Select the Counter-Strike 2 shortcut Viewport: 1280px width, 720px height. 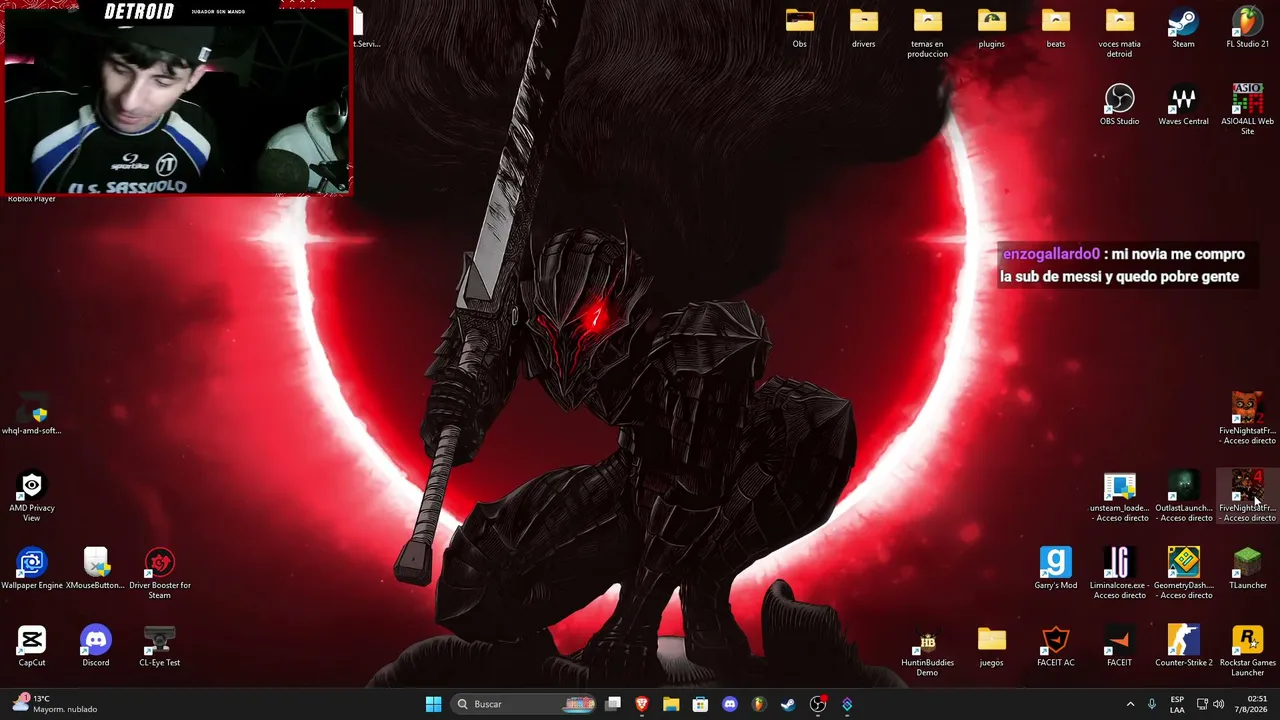tap(1183, 646)
